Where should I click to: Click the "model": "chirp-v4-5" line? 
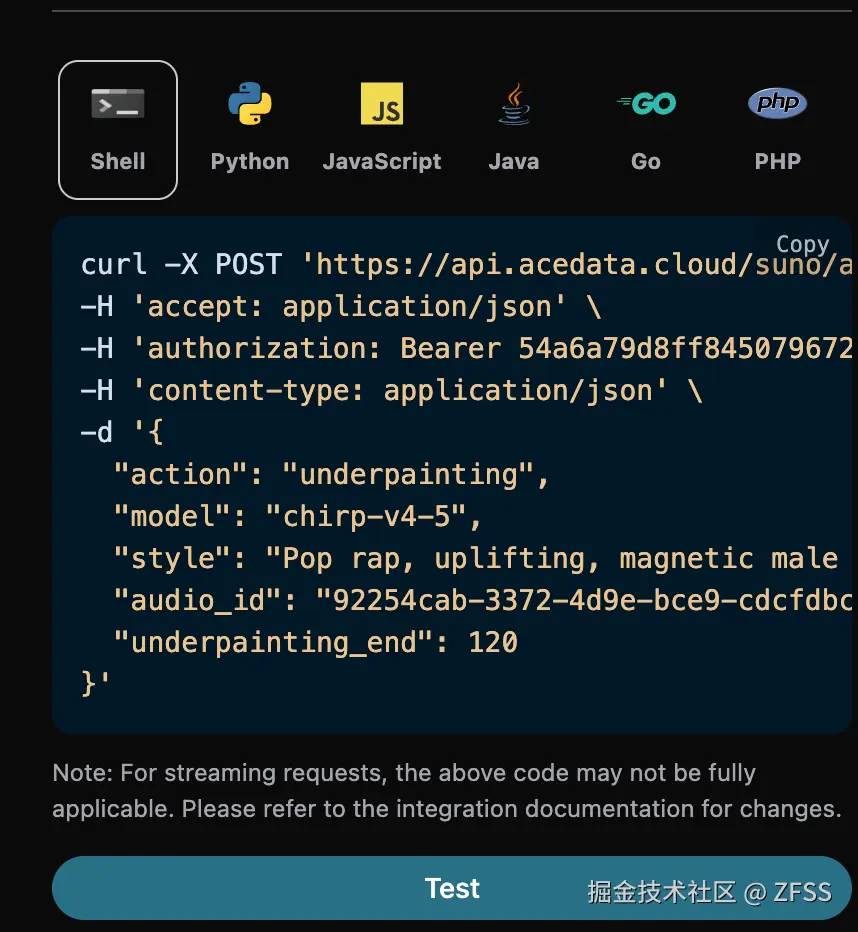pyautogui.click(x=298, y=517)
